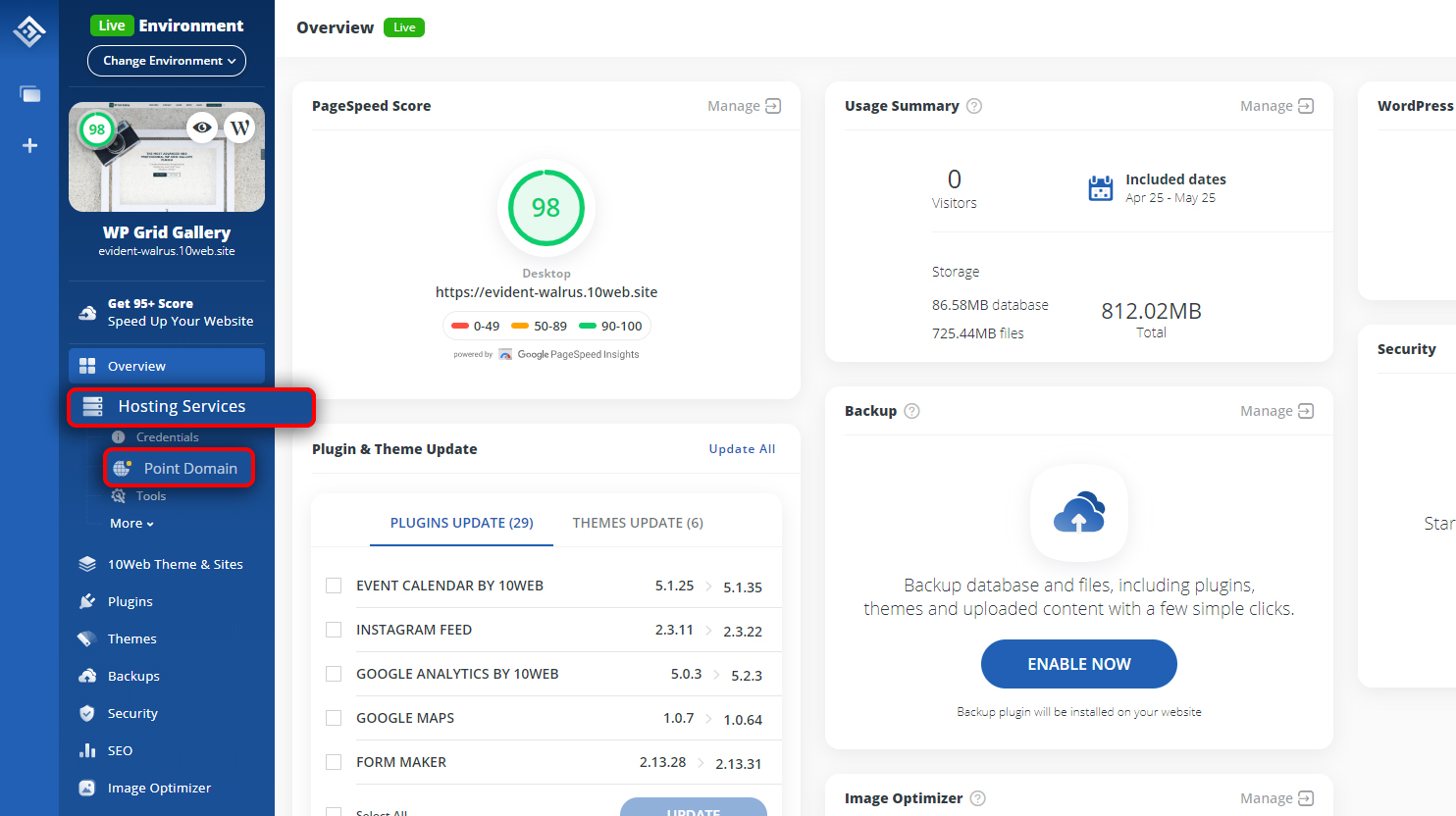
Task: Click the Point Domain globe icon
Action: pyautogui.click(x=123, y=468)
